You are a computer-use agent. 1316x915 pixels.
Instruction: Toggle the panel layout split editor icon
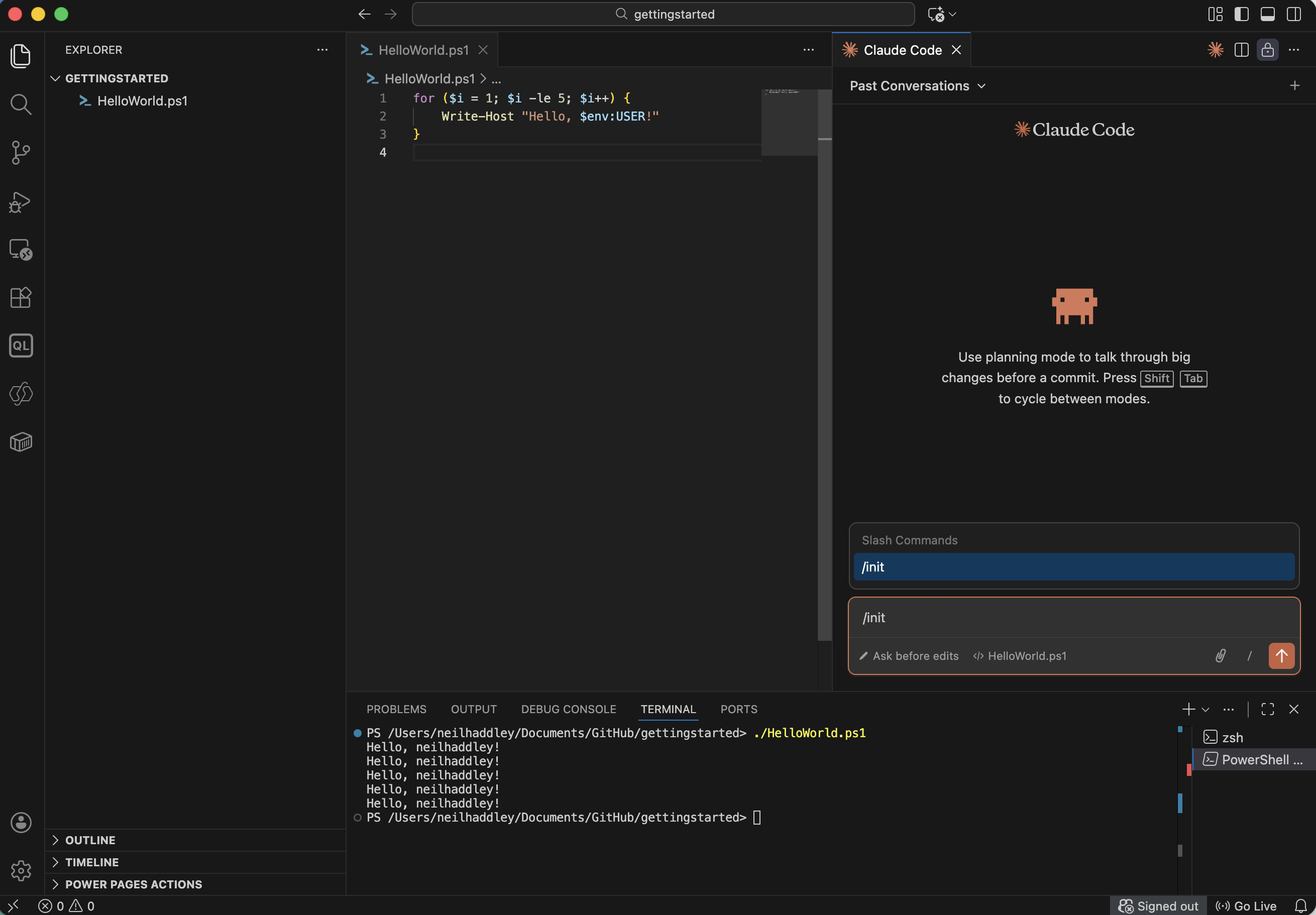pyautogui.click(x=1242, y=50)
